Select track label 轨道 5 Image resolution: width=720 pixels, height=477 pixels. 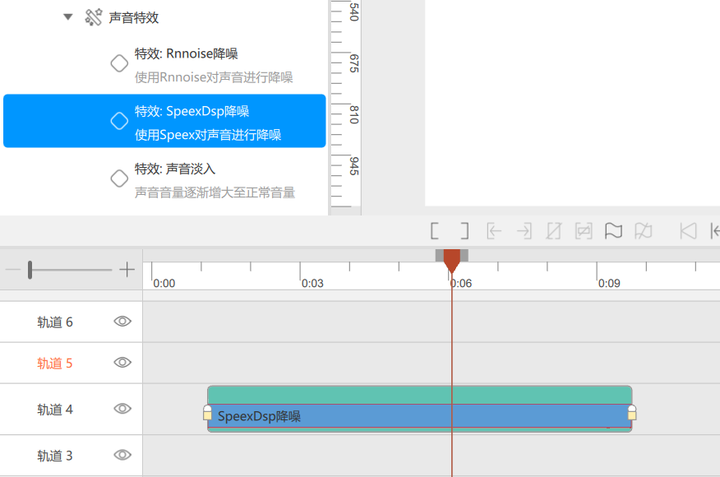pyautogui.click(x=55, y=364)
